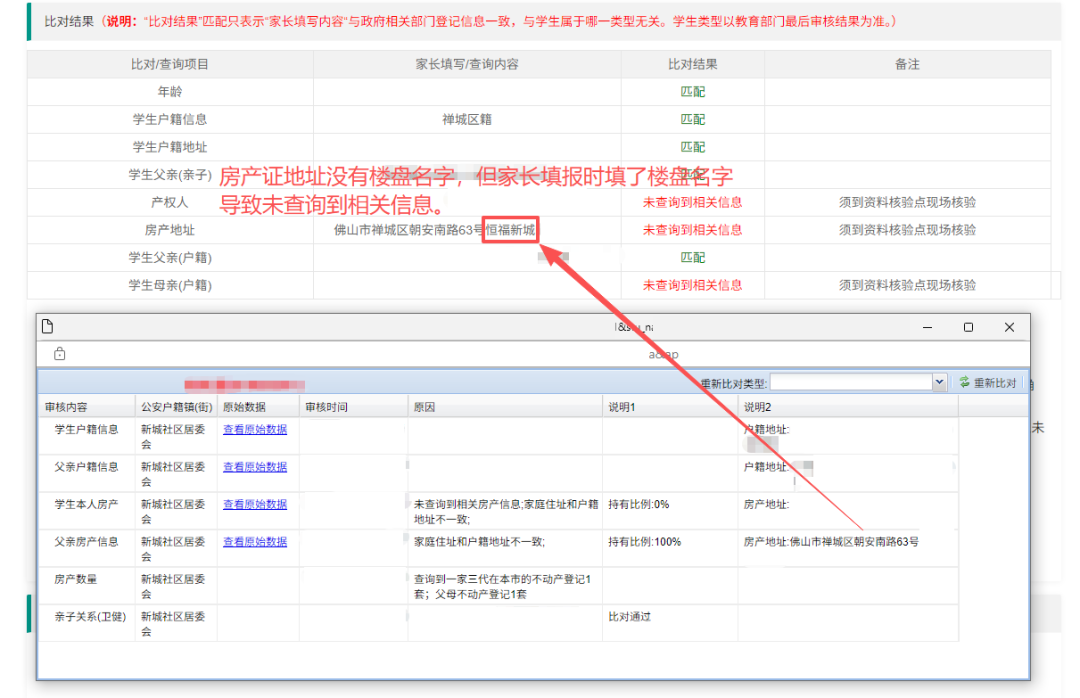
Task: Select the 学生户籍信息 row label
Action: [86, 429]
